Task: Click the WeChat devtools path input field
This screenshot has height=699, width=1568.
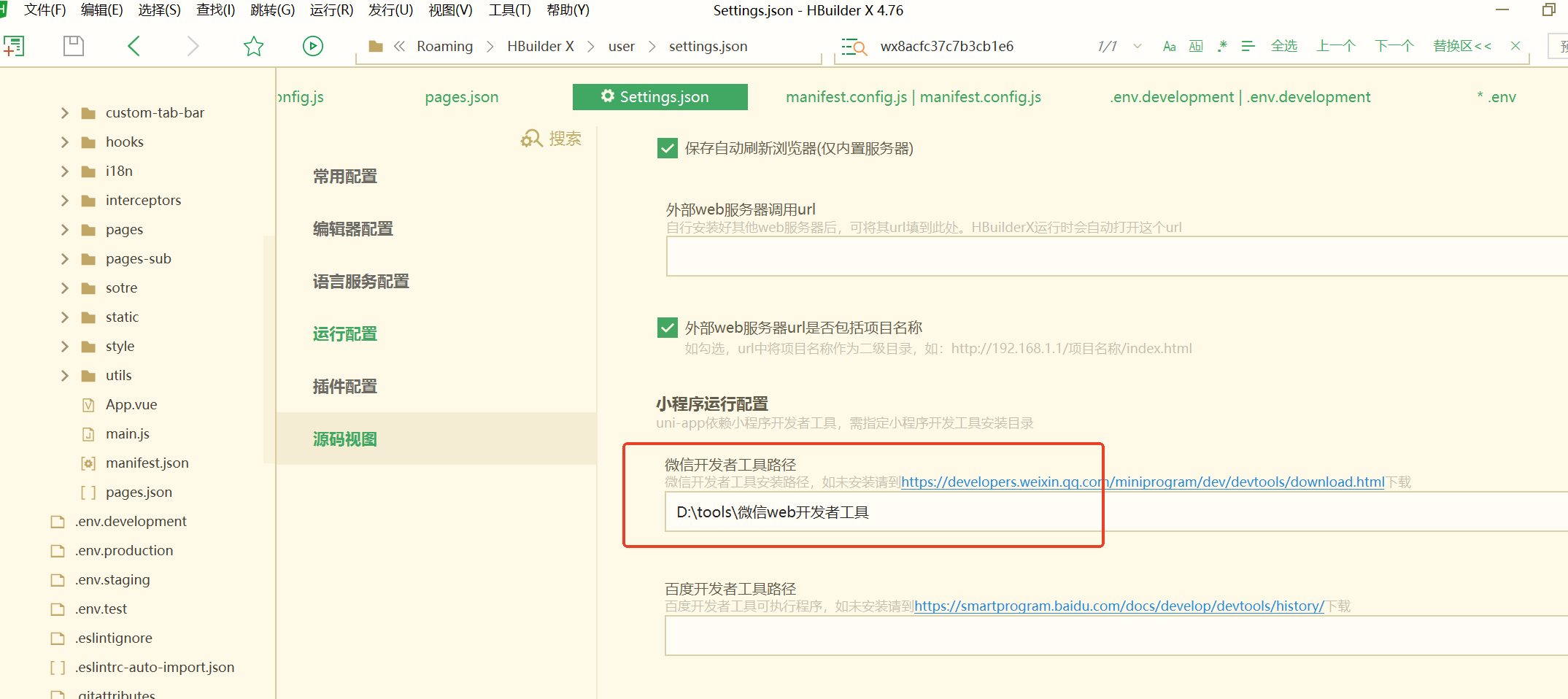Action: coord(1117,511)
